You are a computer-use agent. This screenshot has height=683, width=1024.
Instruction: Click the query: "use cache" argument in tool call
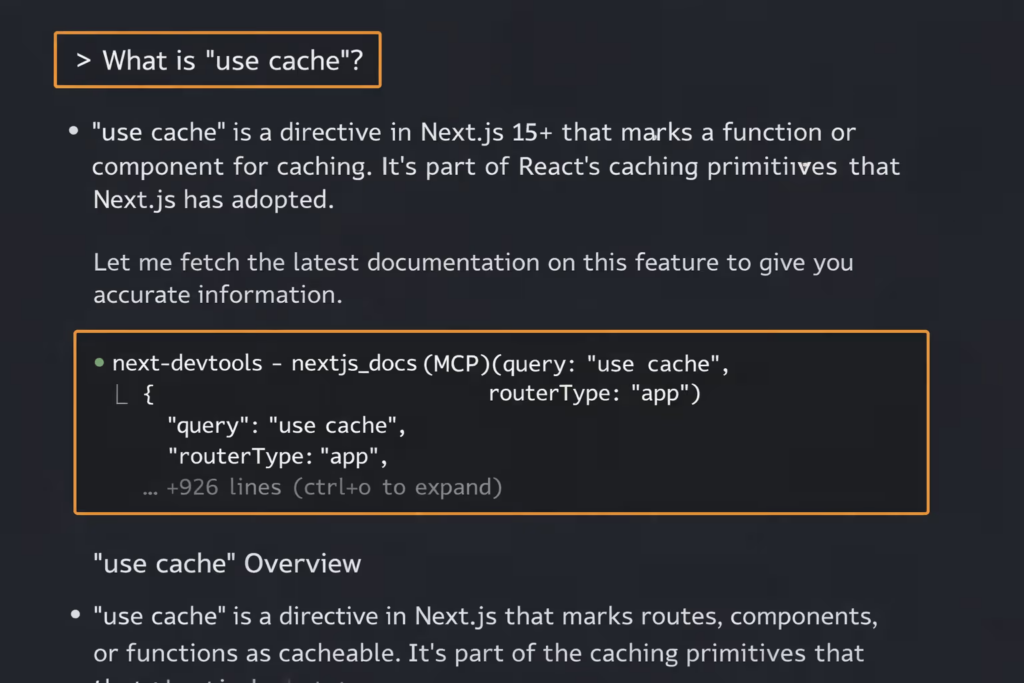coord(612,364)
